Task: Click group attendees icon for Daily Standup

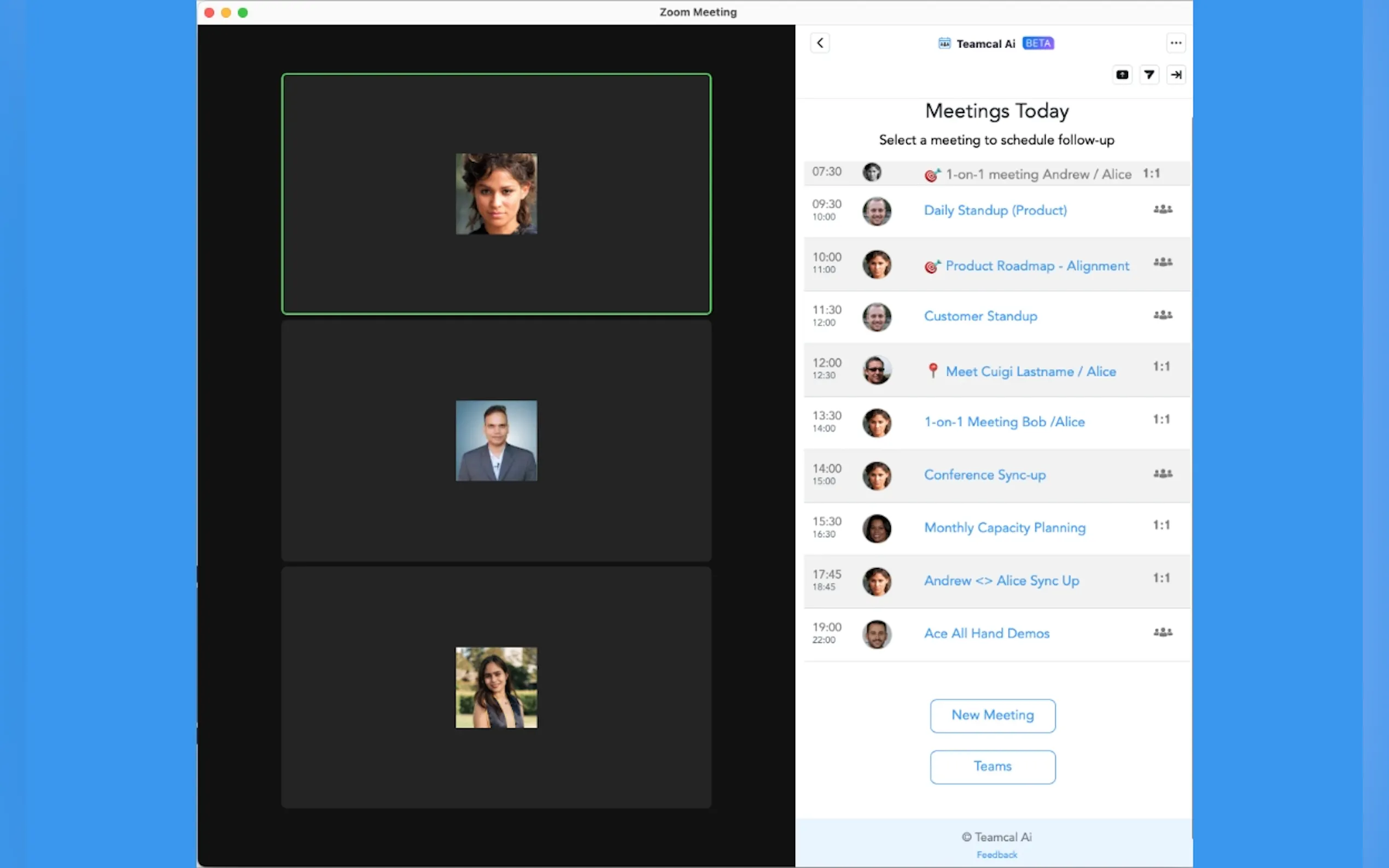Action: (x=1162, y=209)
